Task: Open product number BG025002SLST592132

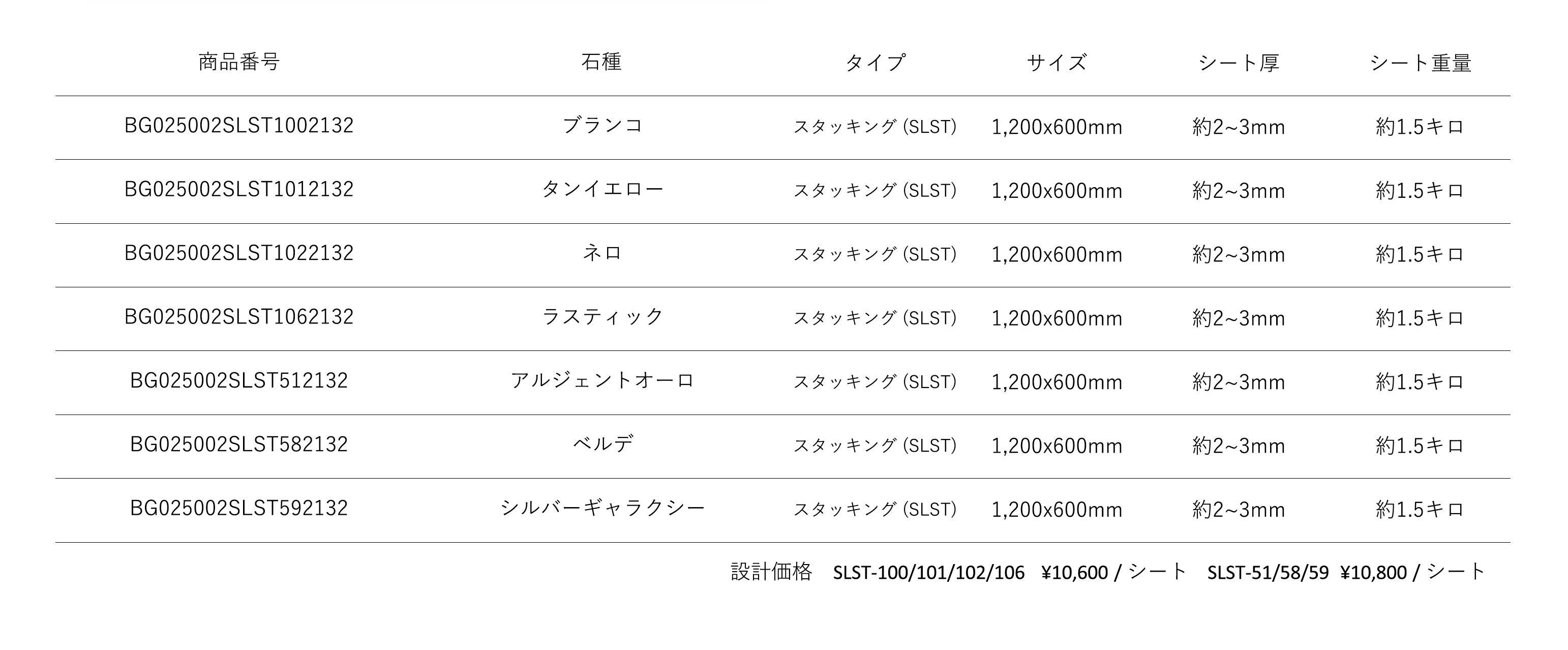Action: (x=238, y=508)
